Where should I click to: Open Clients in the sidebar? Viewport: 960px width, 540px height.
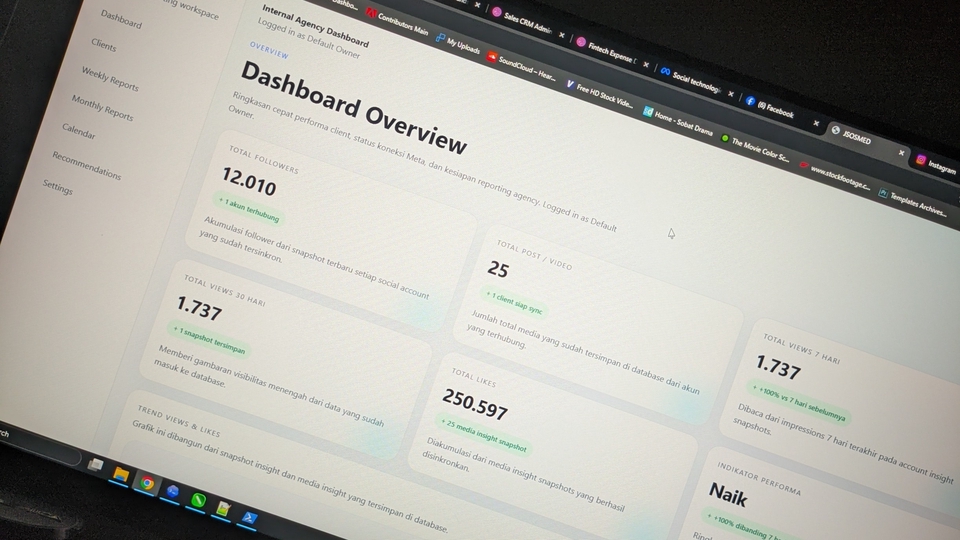(x=103, y=45)
